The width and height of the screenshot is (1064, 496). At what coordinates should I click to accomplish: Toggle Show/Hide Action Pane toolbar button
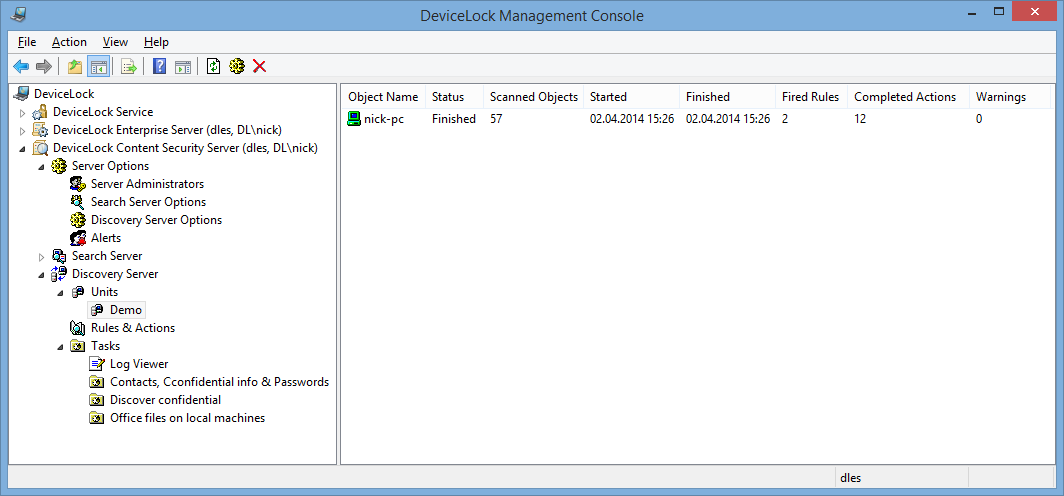point(182,66)
